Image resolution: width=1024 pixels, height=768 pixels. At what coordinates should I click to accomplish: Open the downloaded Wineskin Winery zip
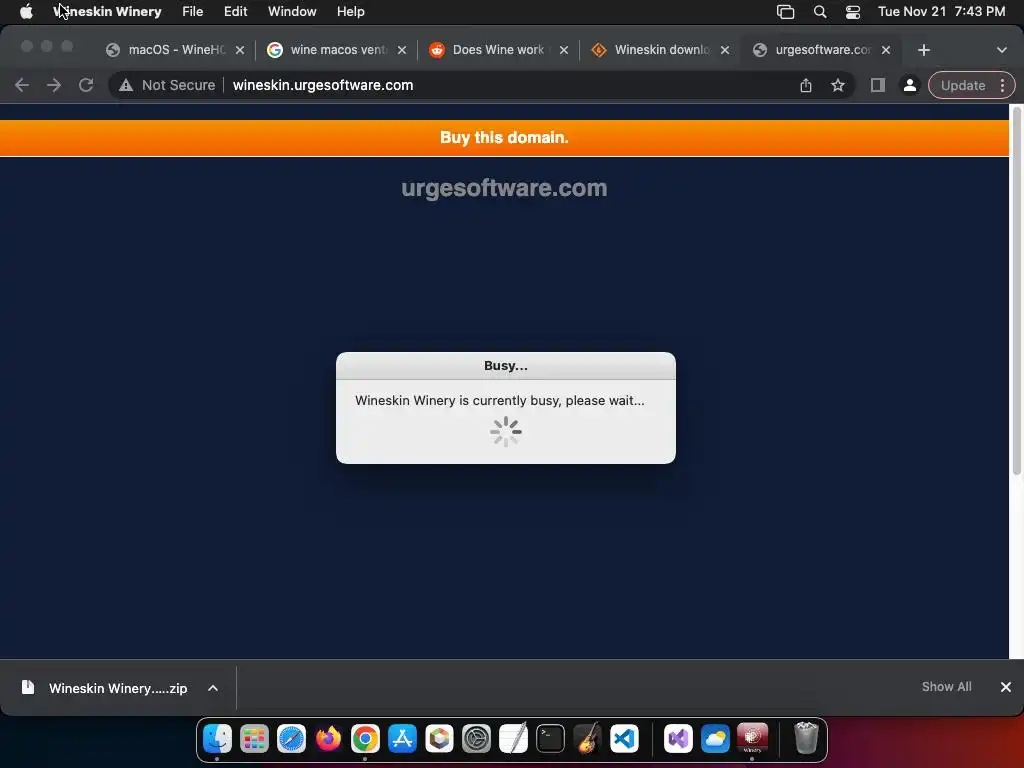[118, 688]
